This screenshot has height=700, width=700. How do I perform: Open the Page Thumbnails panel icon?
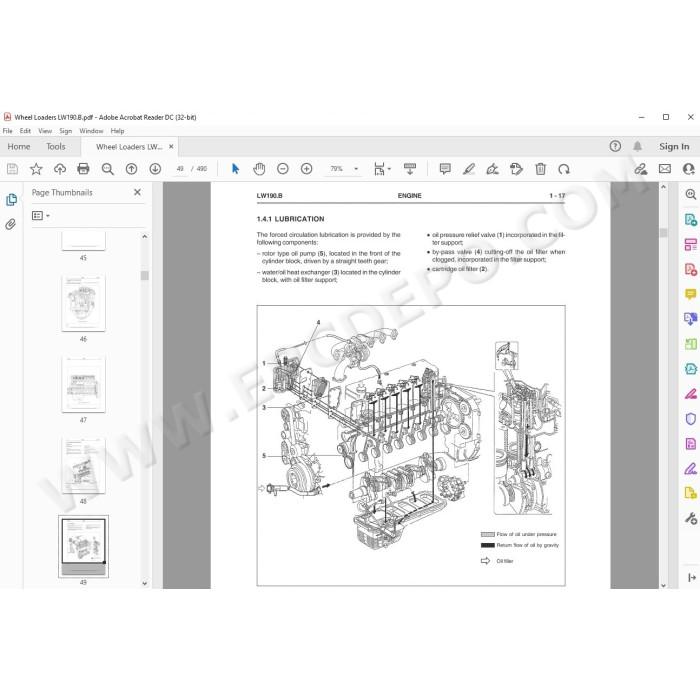point(12,200)
